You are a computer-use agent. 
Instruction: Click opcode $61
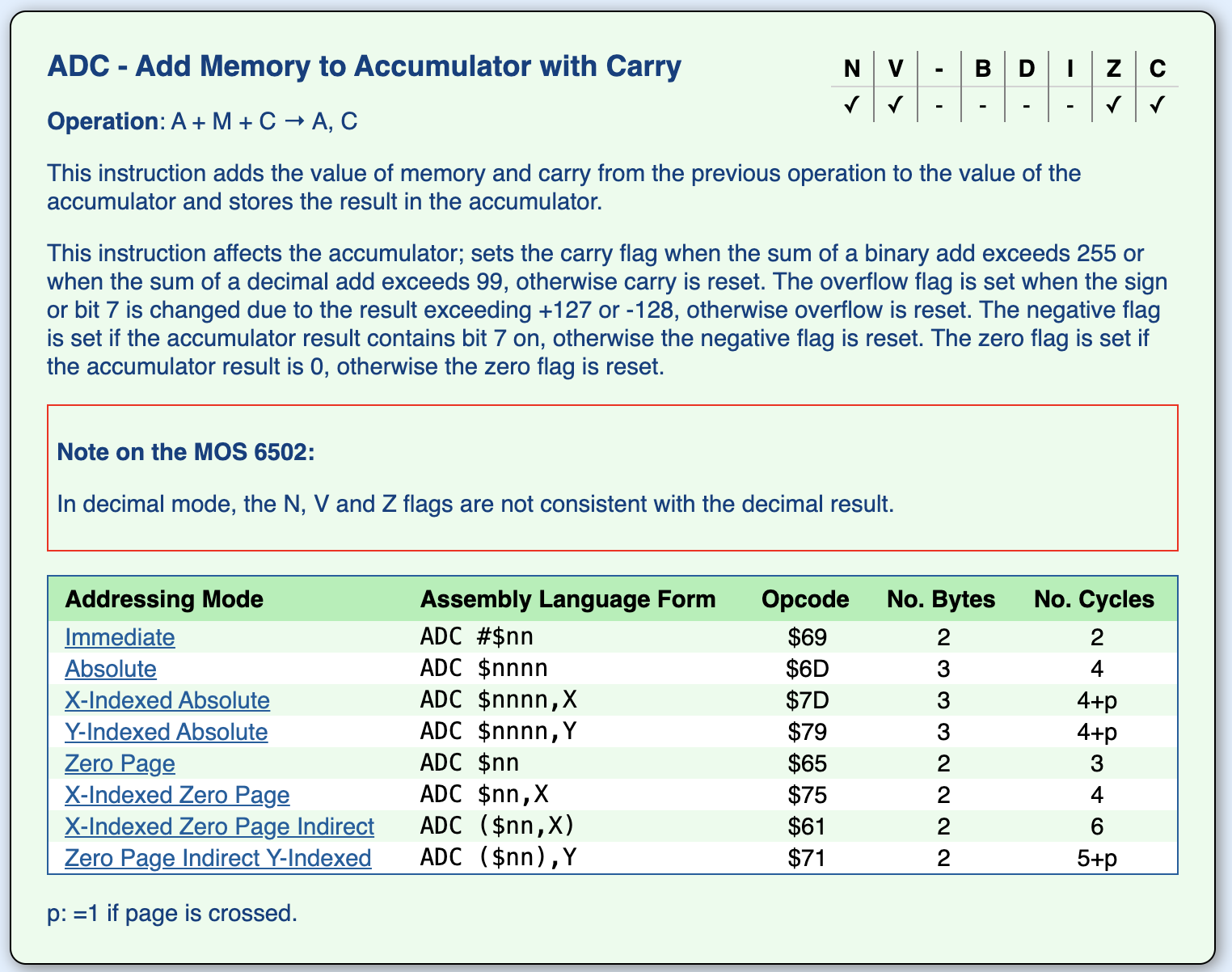pos(808,826)
